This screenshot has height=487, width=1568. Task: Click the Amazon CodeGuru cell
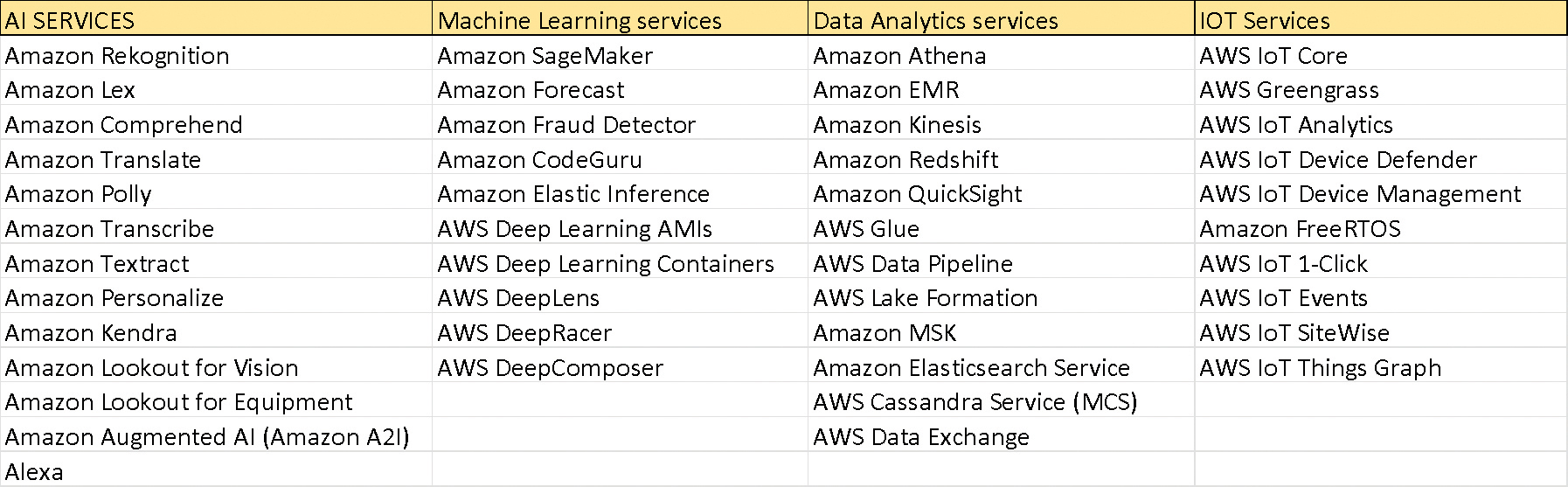point(539,160)
